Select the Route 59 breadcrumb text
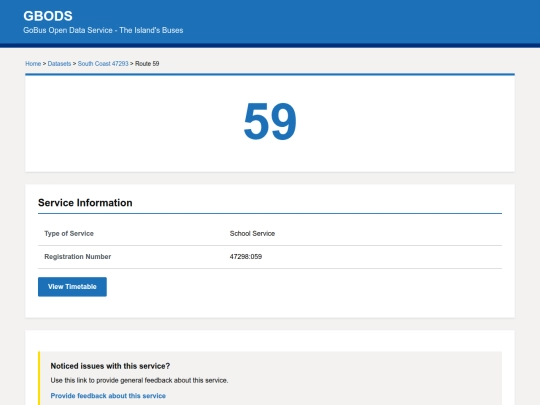The image size is (540, 405). (147, 64)
